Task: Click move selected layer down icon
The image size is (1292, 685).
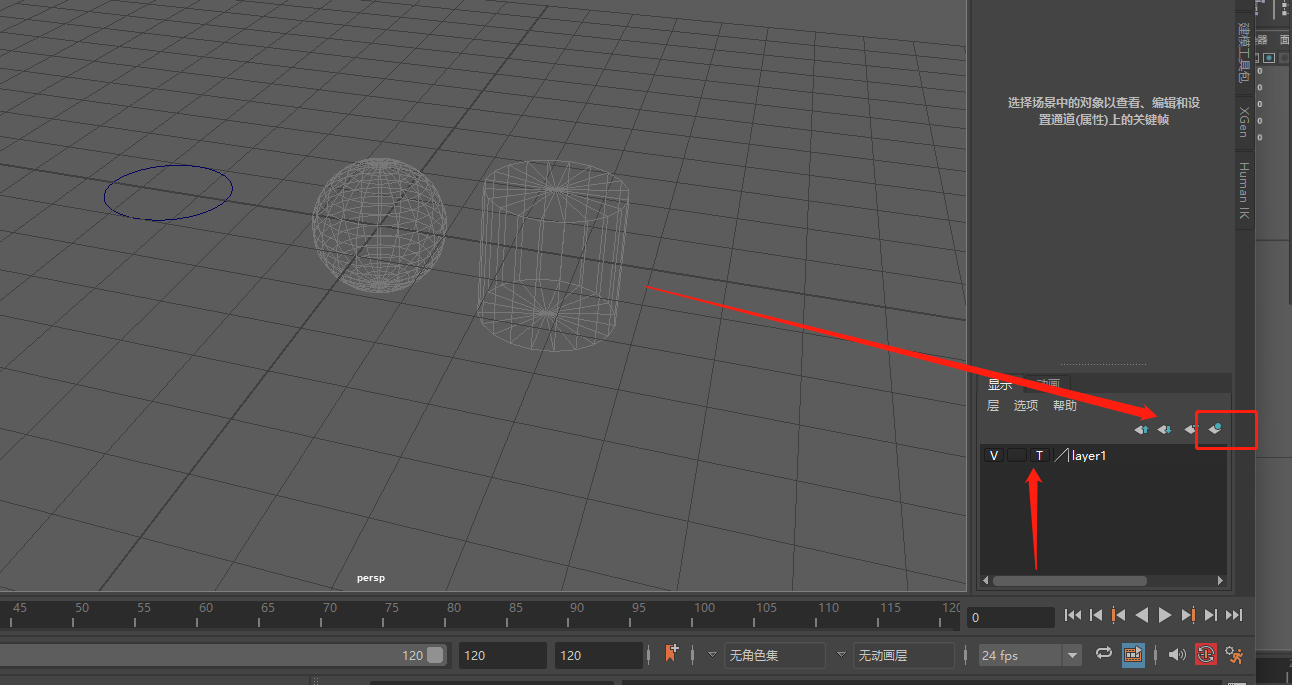Action: [x=1165, y=429]
